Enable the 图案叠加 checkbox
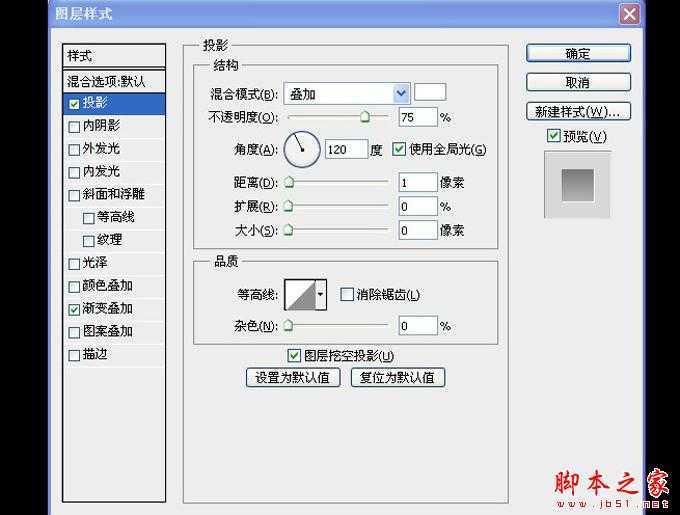Screen dimensions: 680x515 point(74,332)
